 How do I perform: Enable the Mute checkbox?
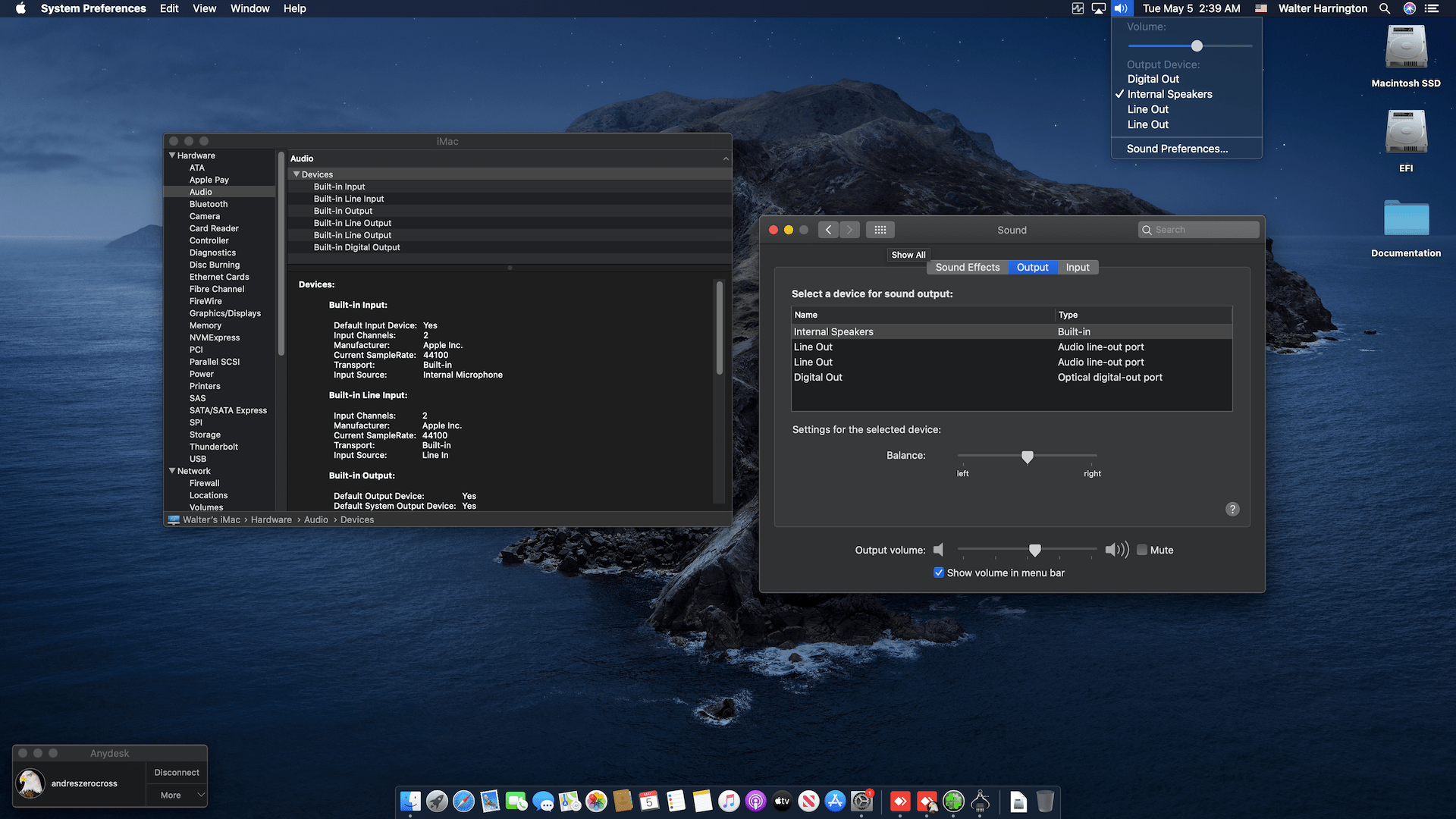click(1142, 550)
